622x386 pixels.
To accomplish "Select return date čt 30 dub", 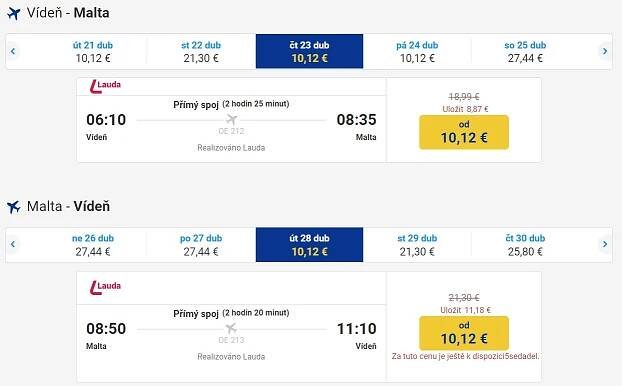I will [525, 245].
